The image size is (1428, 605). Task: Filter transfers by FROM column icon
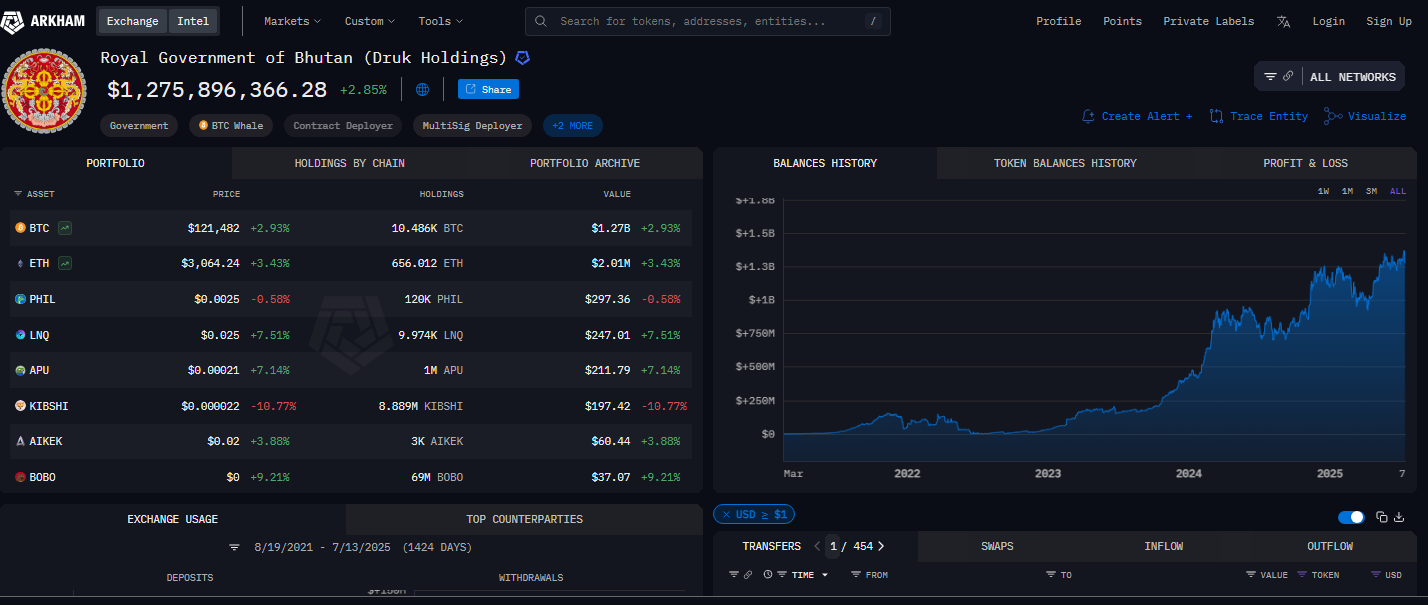click(855, 575)
